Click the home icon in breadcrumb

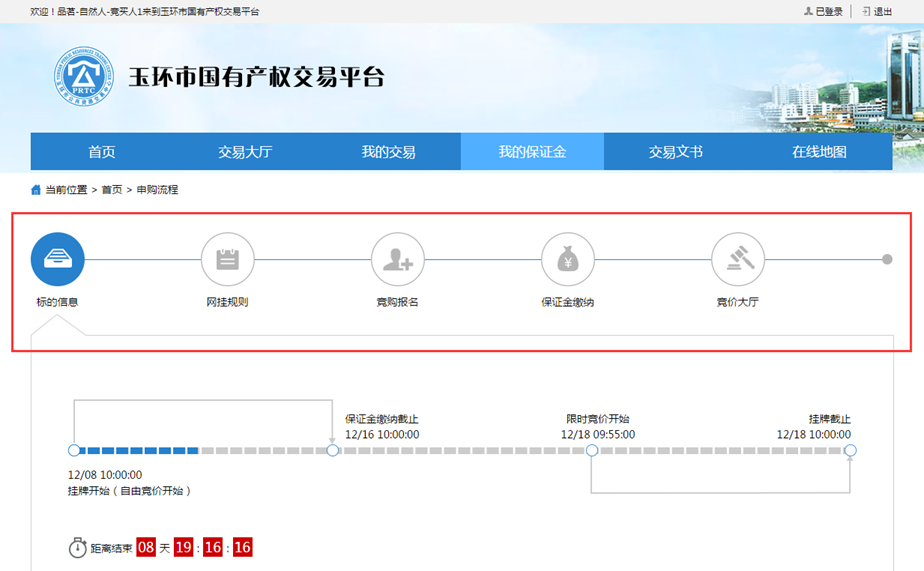[36, 189]
